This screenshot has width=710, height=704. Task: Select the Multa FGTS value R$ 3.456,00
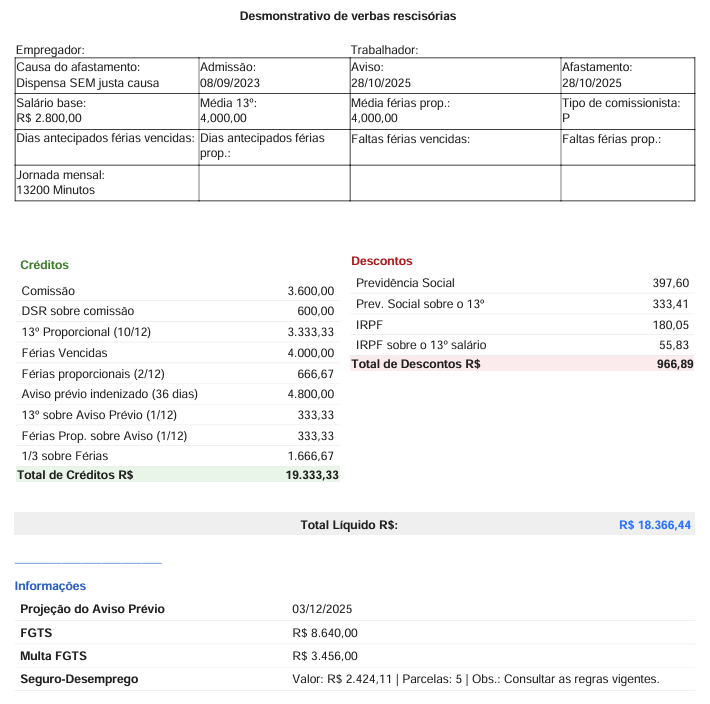coord(325,656)
